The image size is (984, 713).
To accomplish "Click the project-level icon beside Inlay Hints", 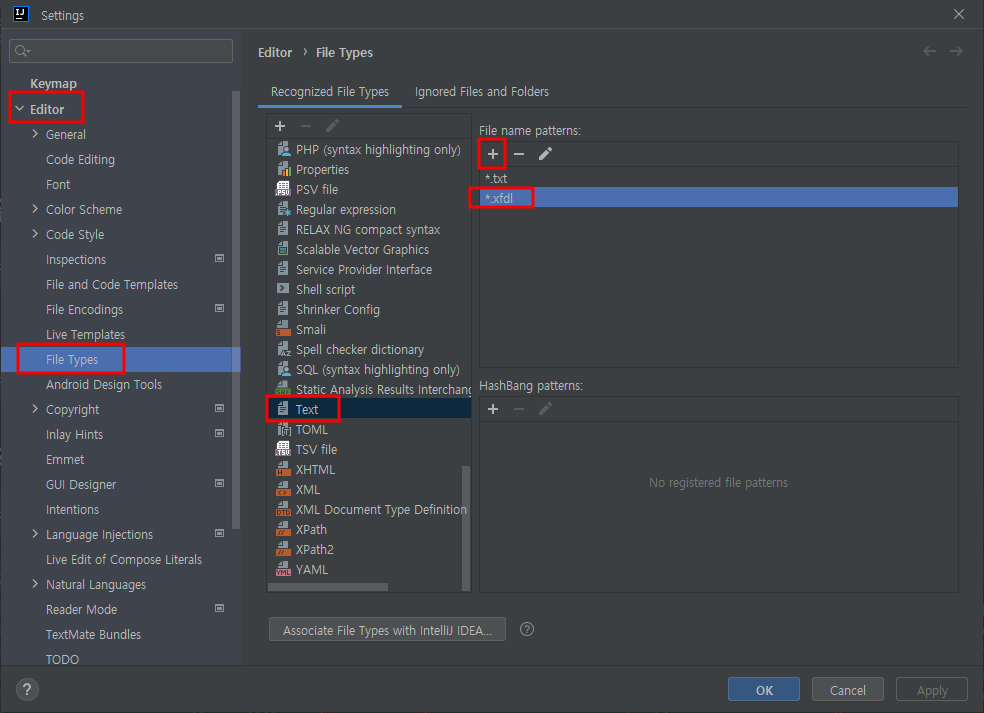I will 220,433.
